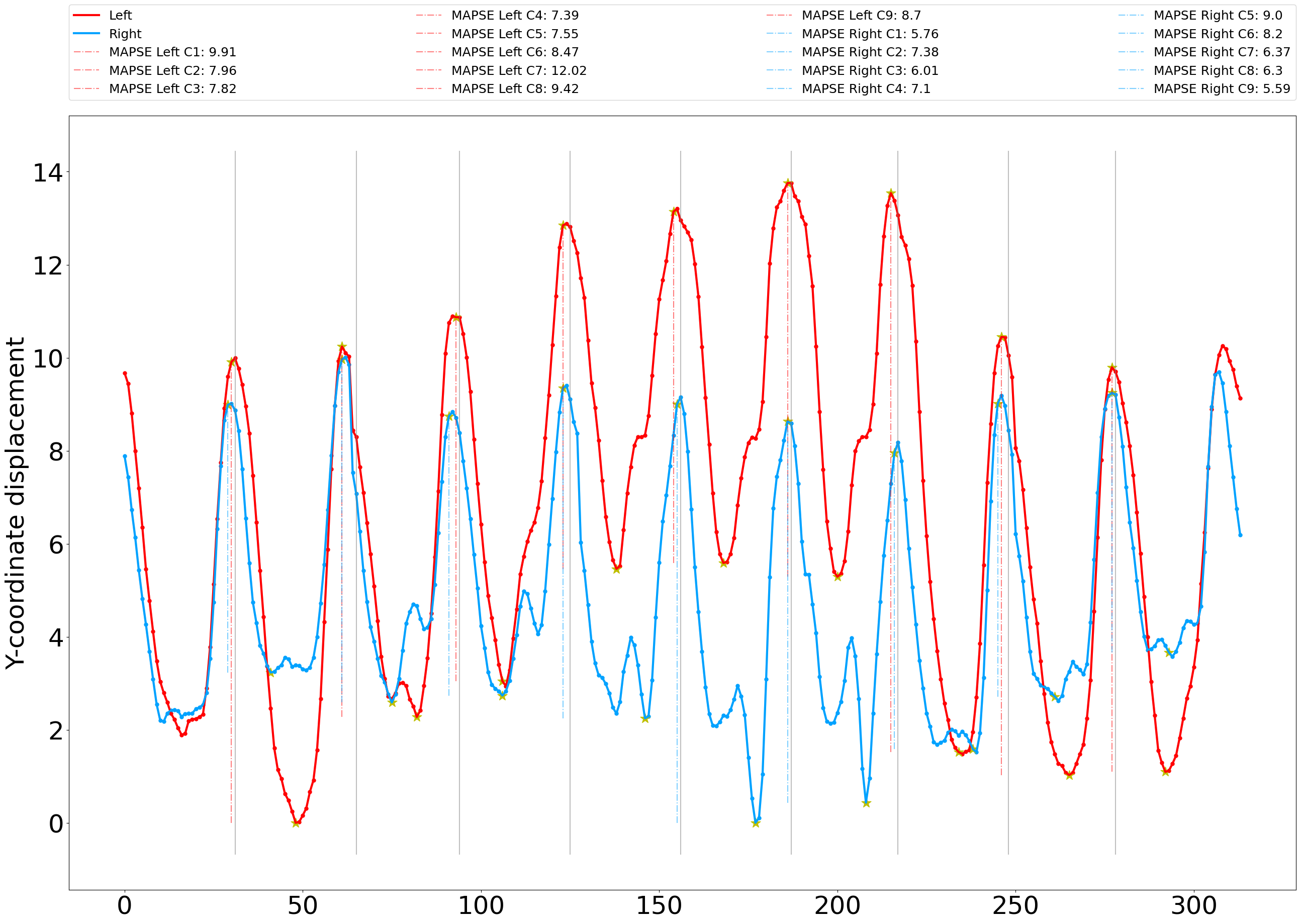This screenshot has height=924, width=1301.
Task: Choose legend entry 'MAPSE Right C3: 6.01'
Action: point(870,70)
